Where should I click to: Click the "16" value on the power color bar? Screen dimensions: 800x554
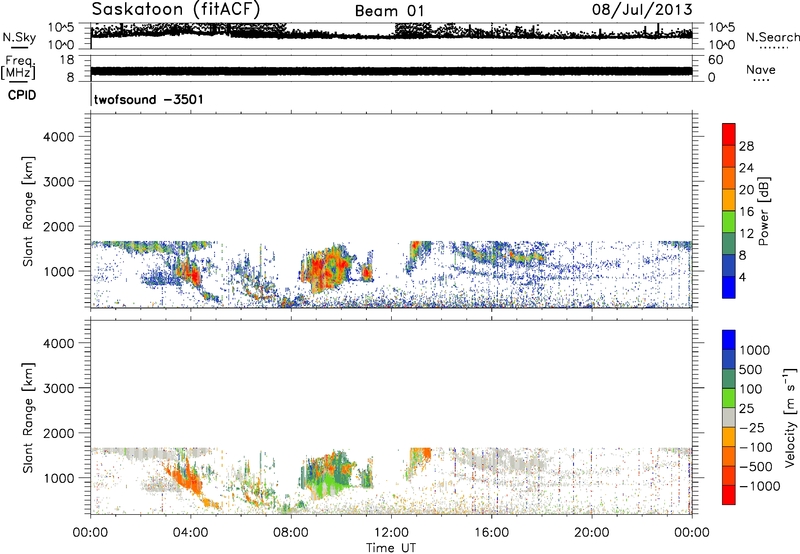click(746, 212)
